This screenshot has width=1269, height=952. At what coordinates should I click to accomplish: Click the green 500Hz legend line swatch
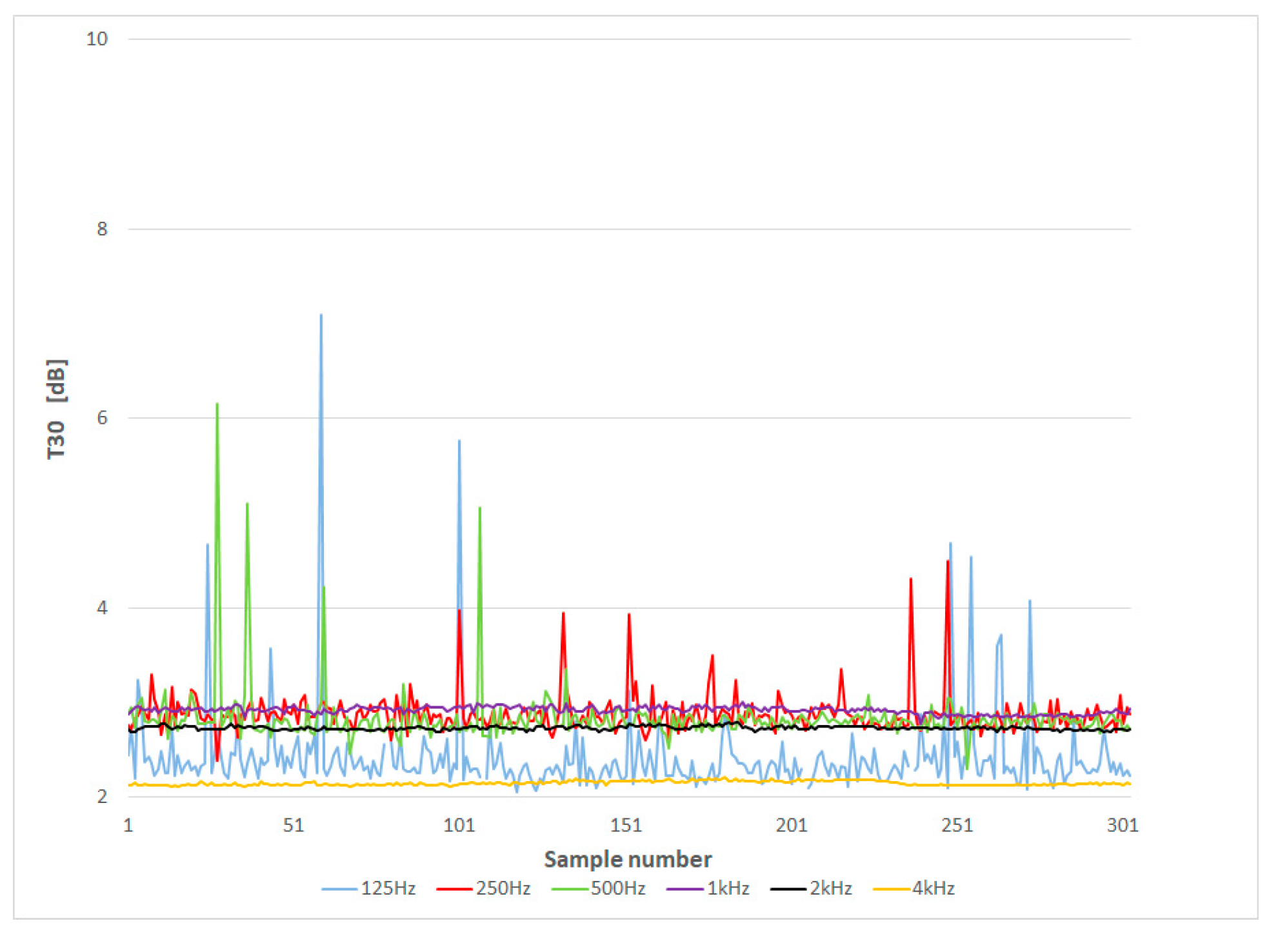point(570,889)
